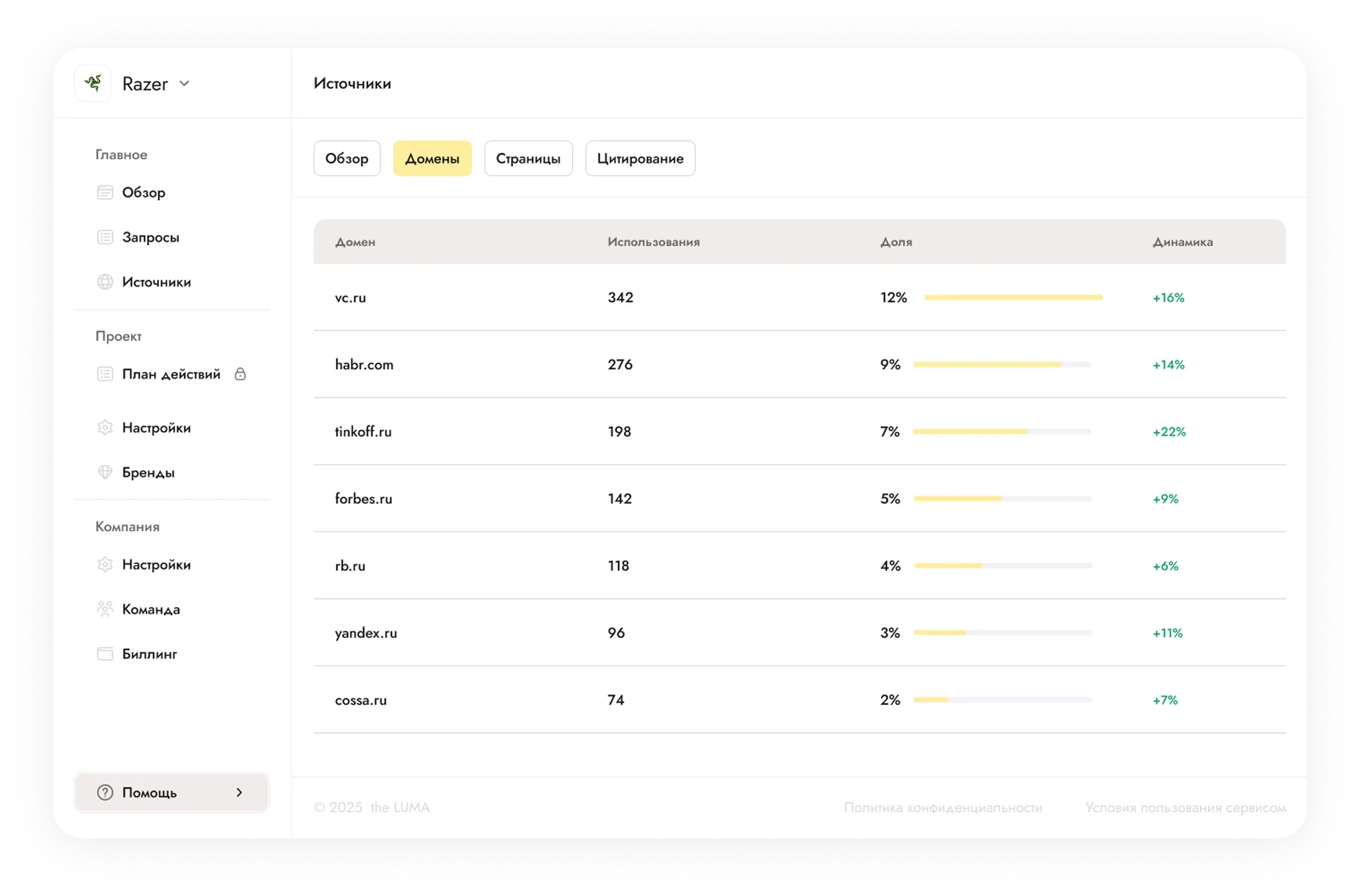
Task: Click the Источники globe icon
Action: [x=105, y=282]
